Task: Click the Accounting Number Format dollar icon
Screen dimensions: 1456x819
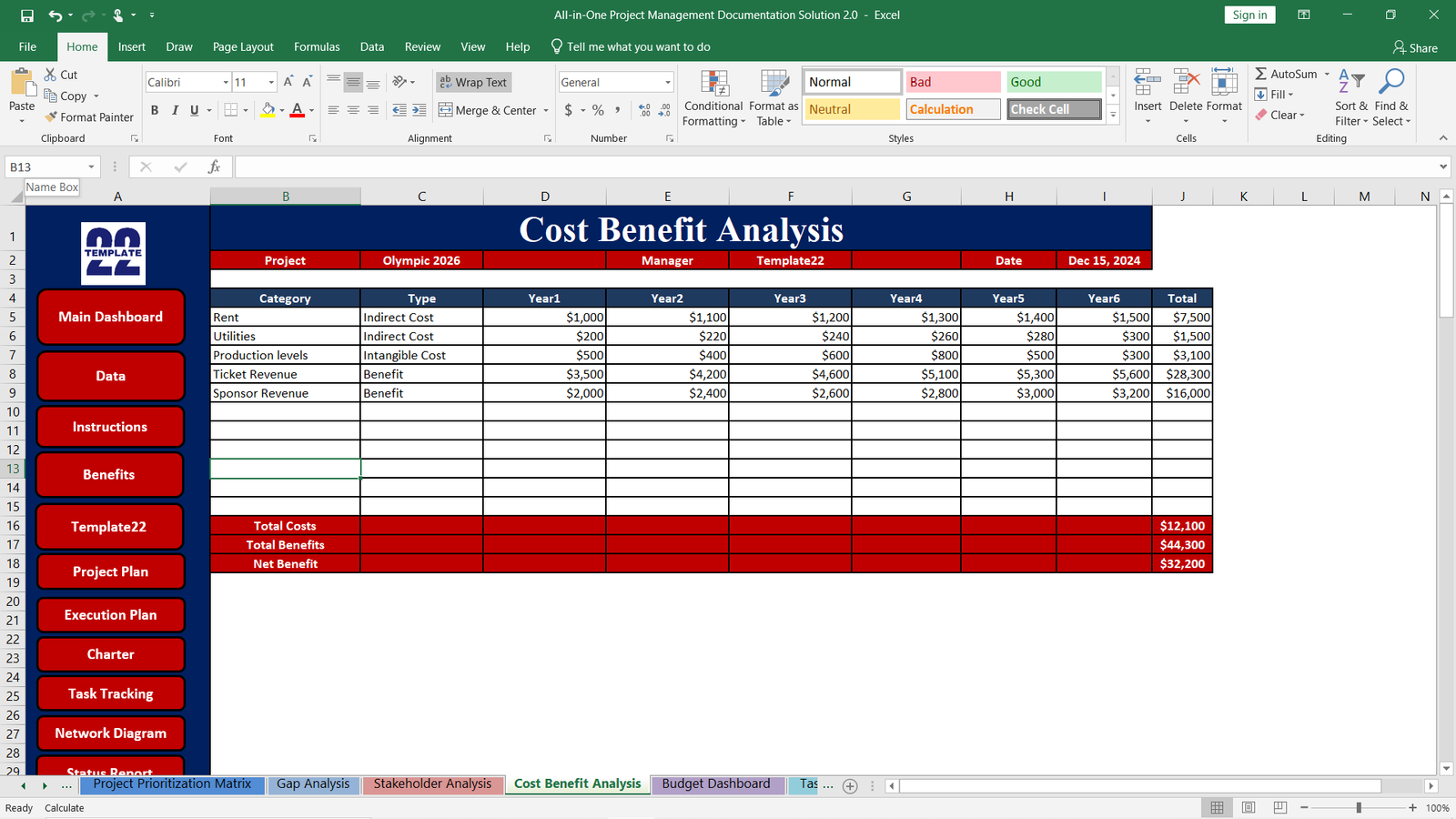Action: [x=569, y=110]
